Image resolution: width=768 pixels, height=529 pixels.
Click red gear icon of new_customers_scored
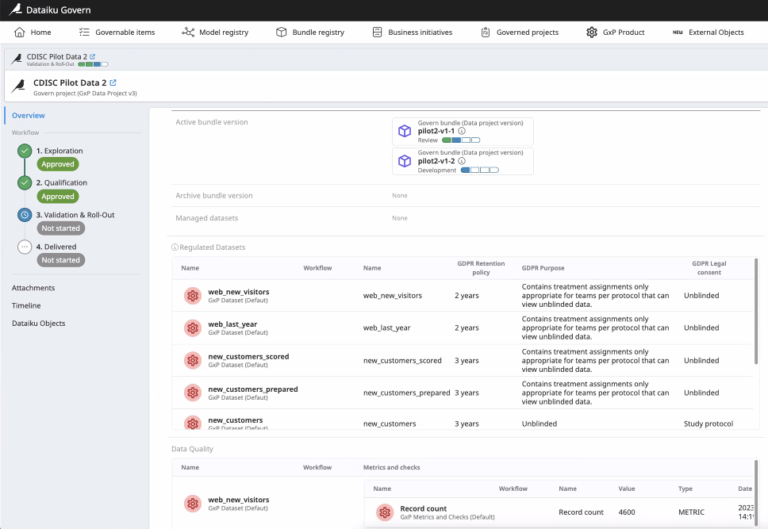point(192,361)
